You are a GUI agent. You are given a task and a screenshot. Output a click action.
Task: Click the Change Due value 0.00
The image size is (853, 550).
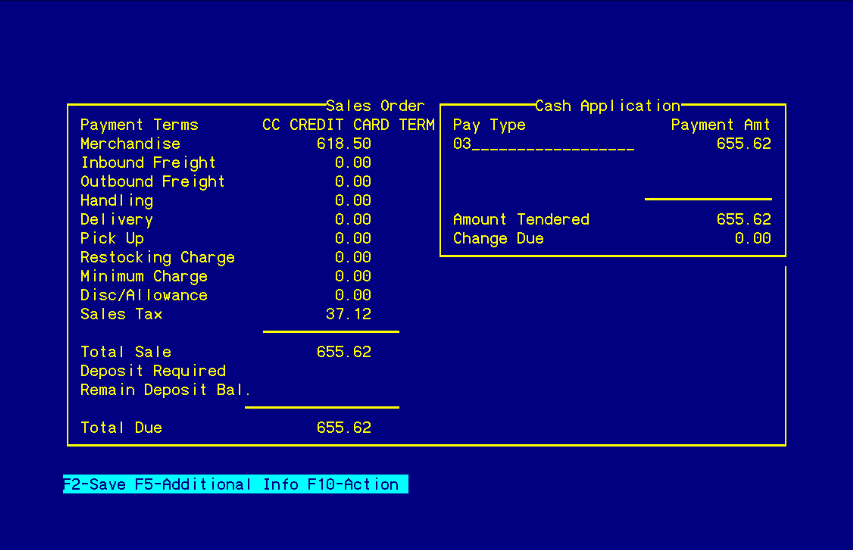click(753, 238)
